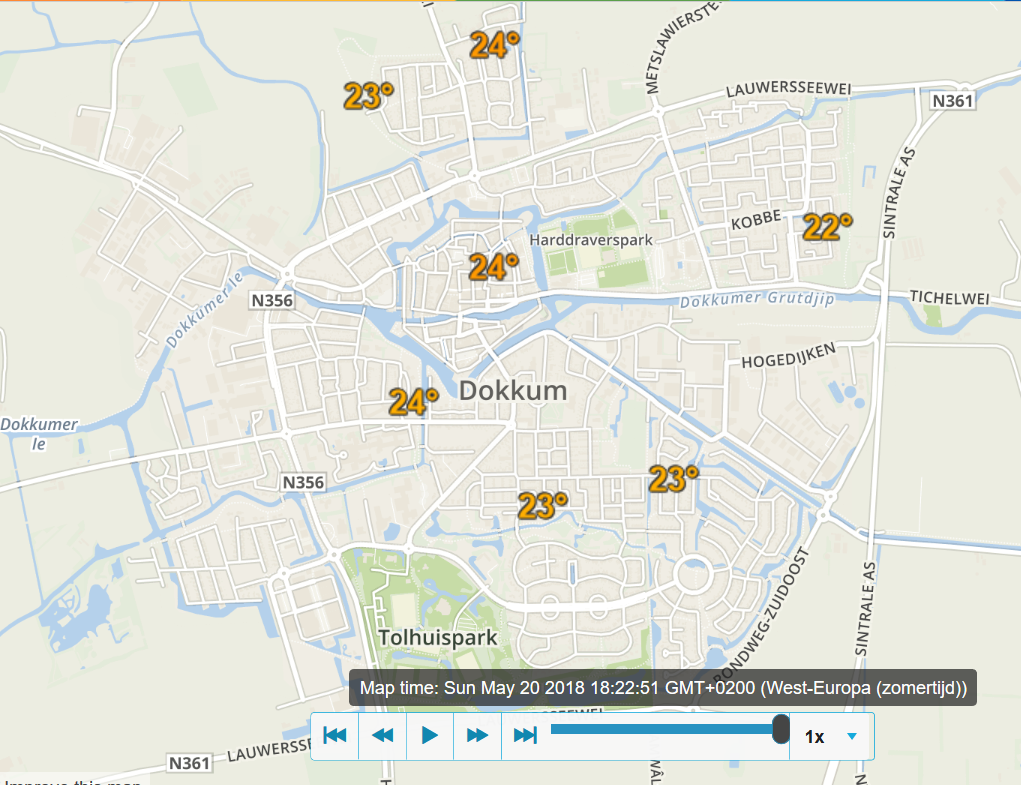The width and height of the screenshot is (1021, 785).
Task: Open the 1x playback speed dropdown
Action: (852, 736)
